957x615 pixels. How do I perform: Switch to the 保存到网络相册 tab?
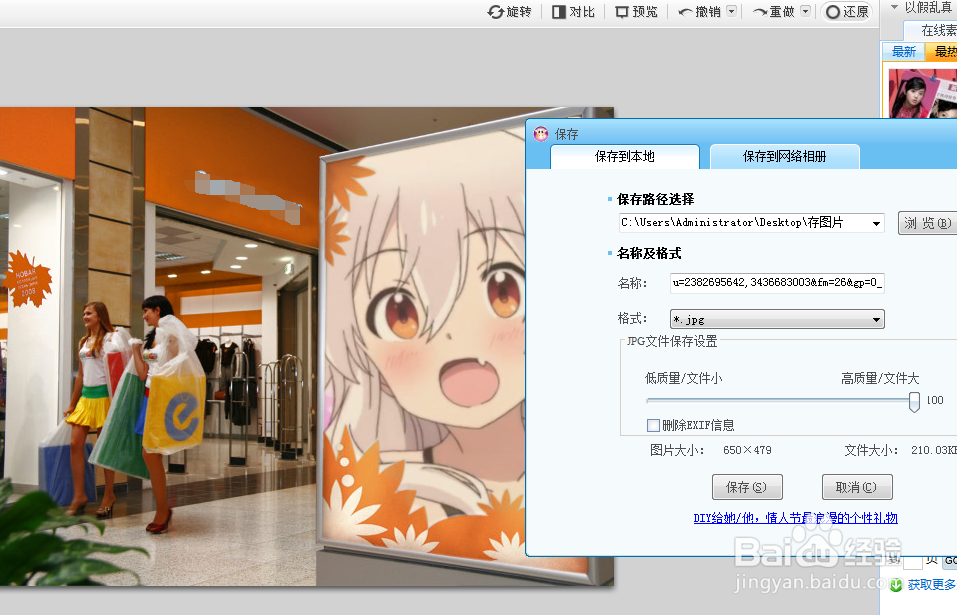tap(784, 157)
